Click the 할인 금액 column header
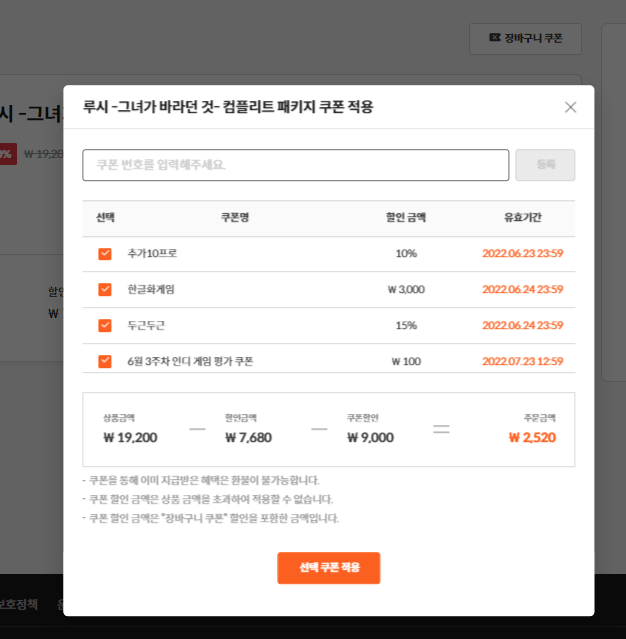The width and height of the screenshot is (626, 639). pyautogui.click(x=406, y=218)
